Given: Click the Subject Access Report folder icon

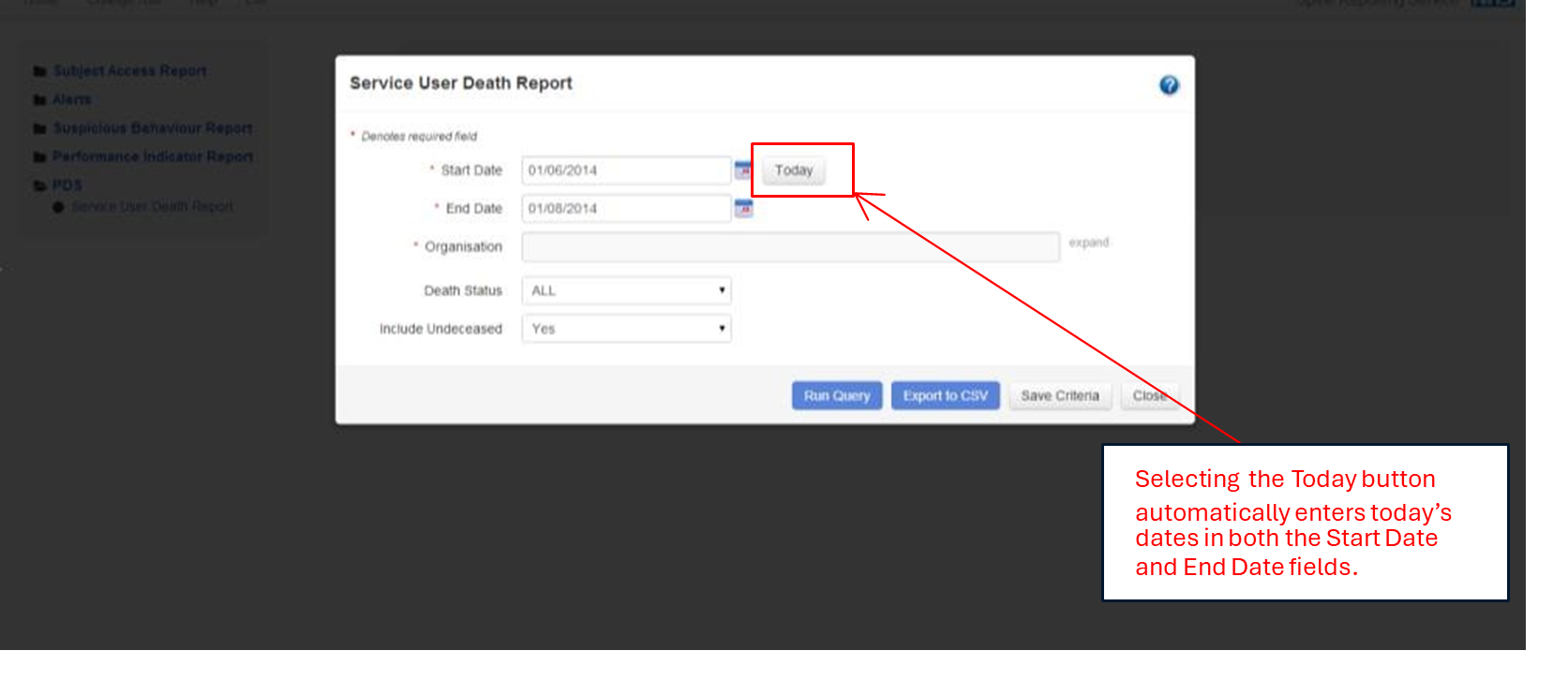Looking at the screenshot, I should [x=40, y=71].
